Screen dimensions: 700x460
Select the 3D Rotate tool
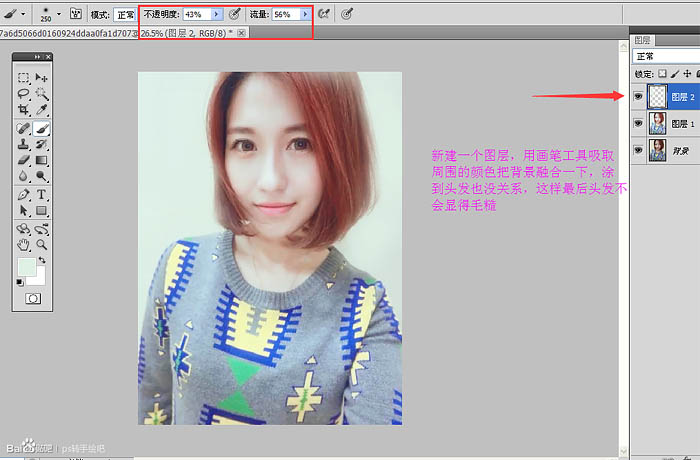[23, 229]
